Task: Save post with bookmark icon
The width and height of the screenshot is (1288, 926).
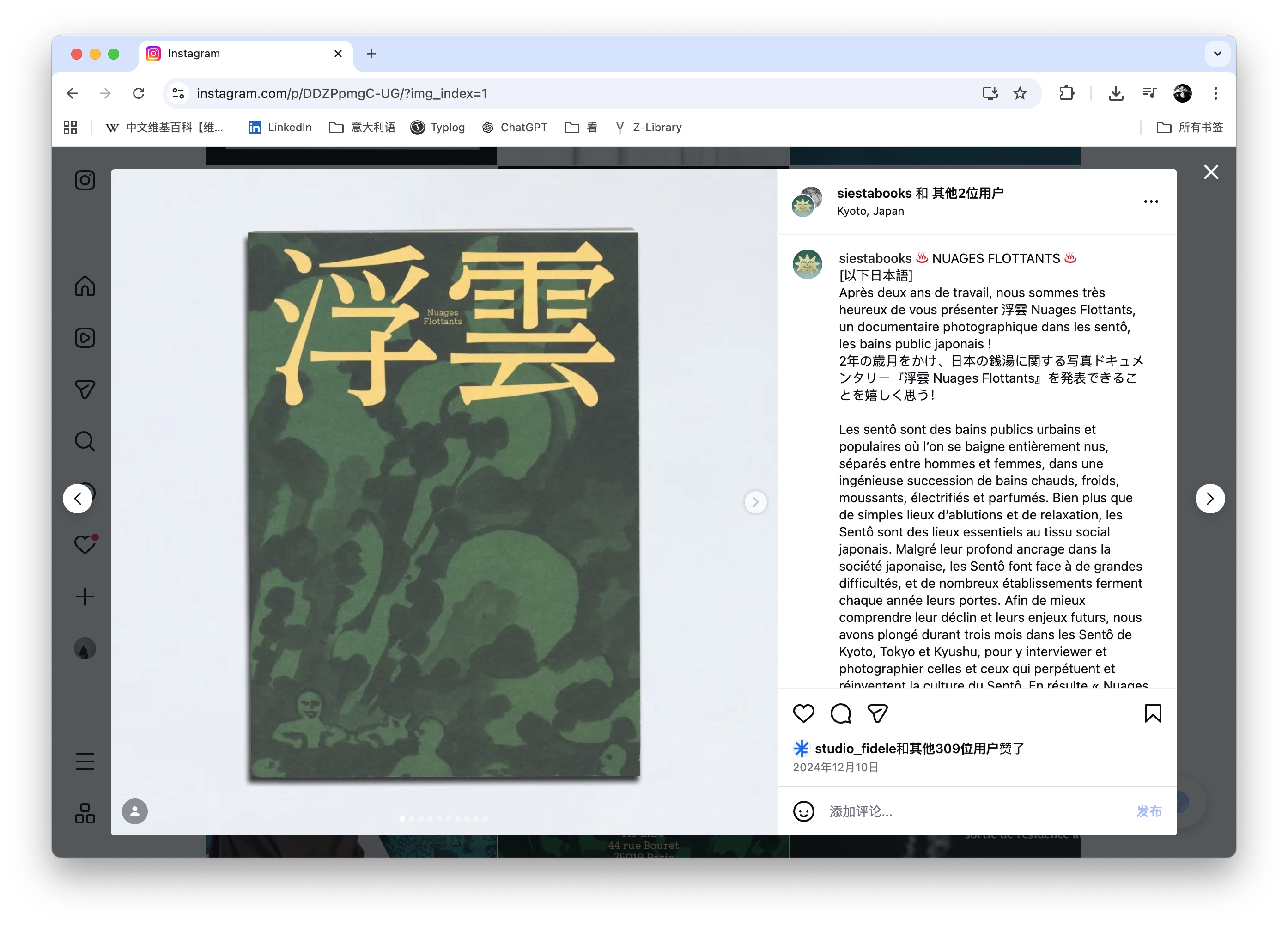Action: click(x=1153, y=713)
